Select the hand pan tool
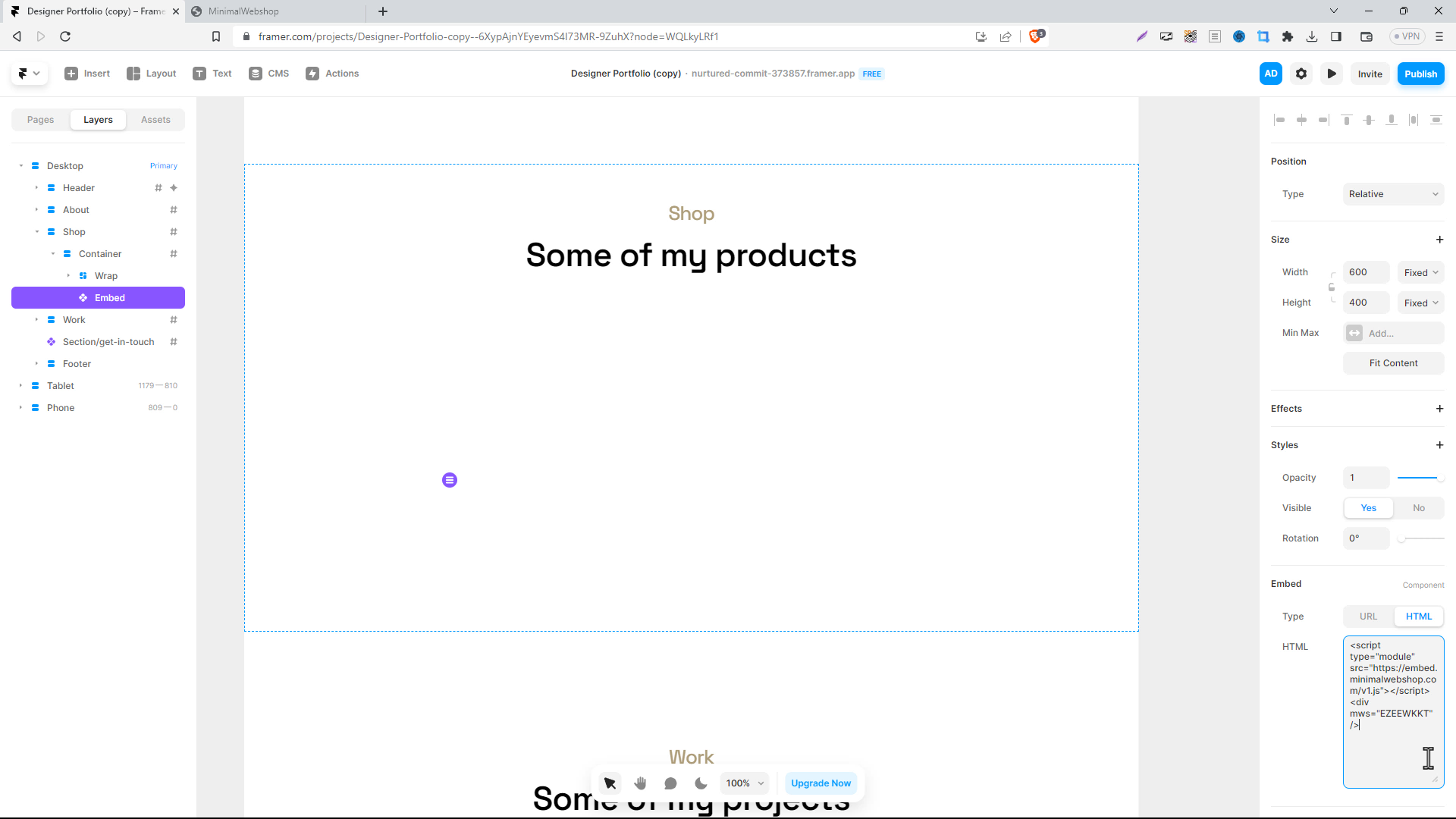 tap(640, 783)
